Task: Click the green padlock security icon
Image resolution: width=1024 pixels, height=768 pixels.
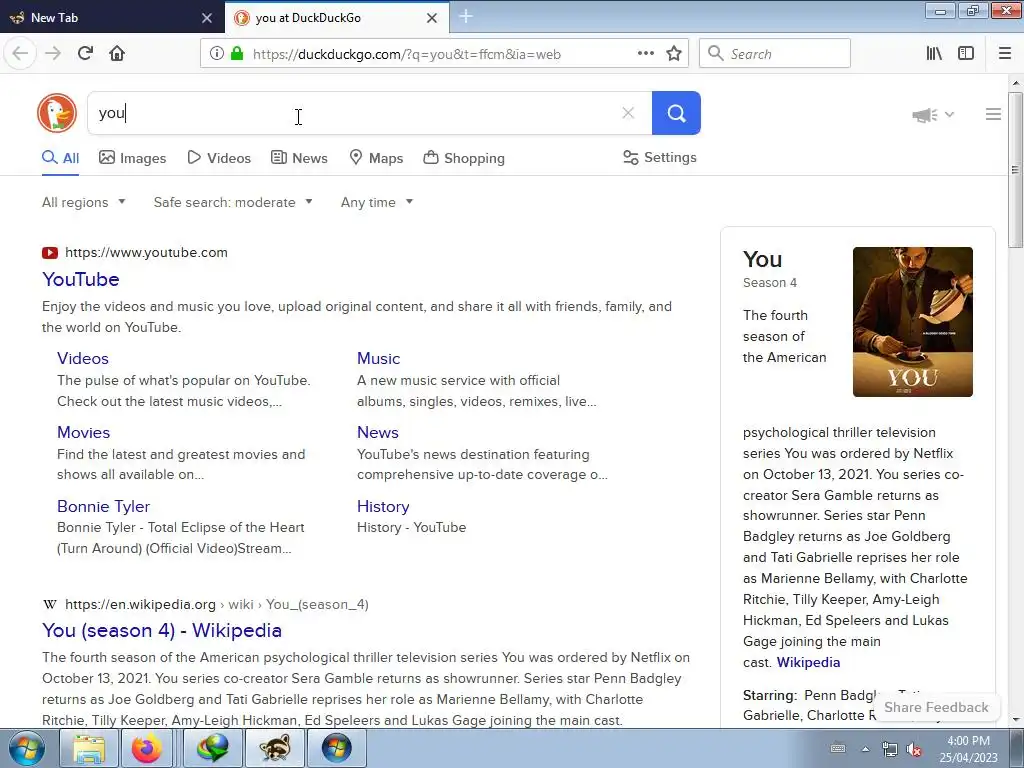Action: [237, 54]
